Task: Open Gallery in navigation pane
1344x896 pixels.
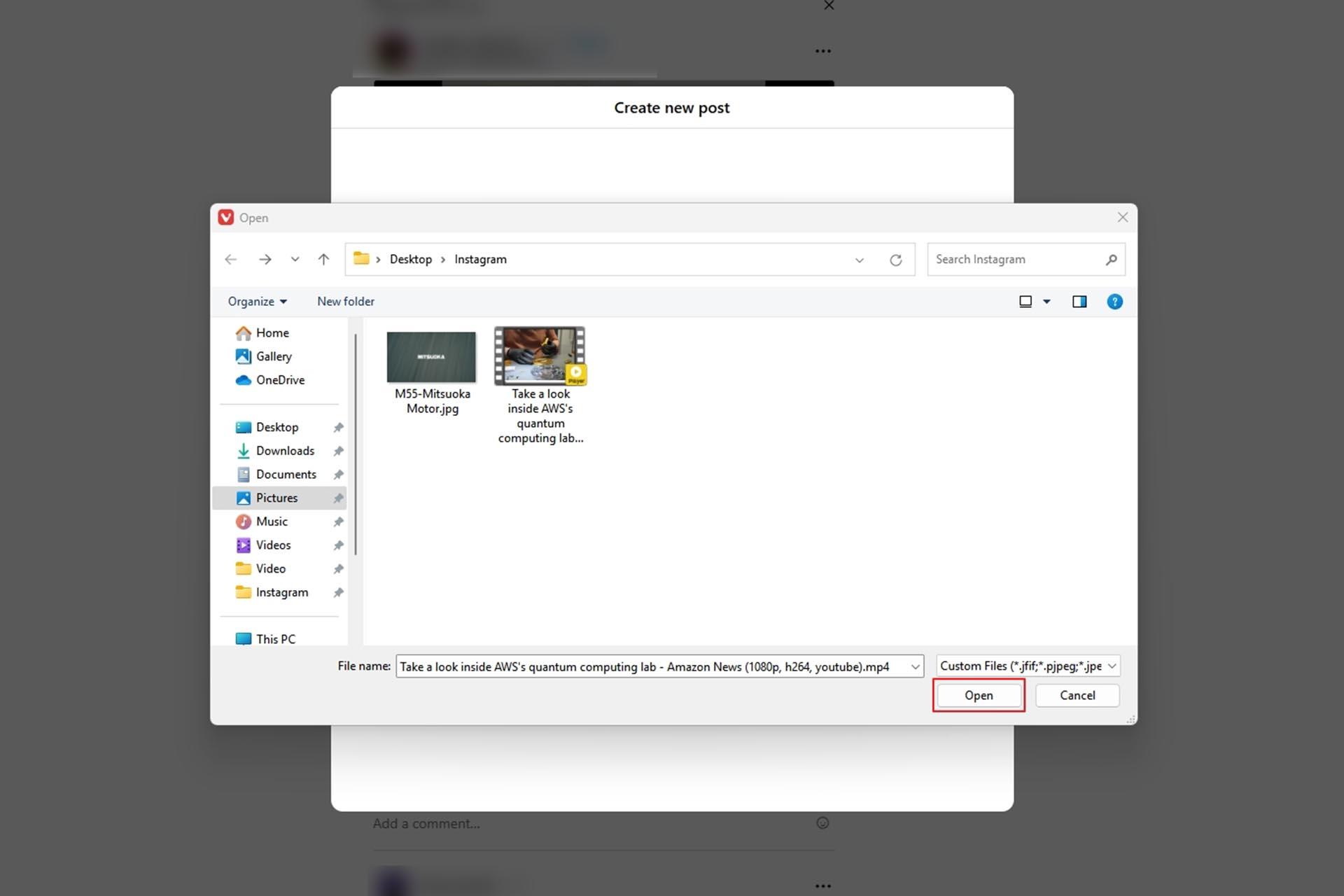Action: 274,356
